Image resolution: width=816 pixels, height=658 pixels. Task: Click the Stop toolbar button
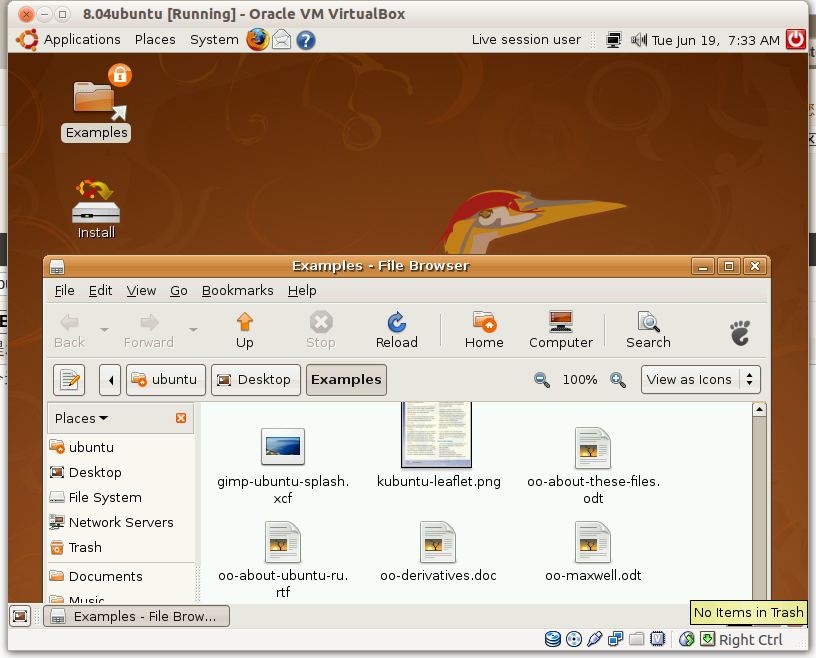coord(321,330)
